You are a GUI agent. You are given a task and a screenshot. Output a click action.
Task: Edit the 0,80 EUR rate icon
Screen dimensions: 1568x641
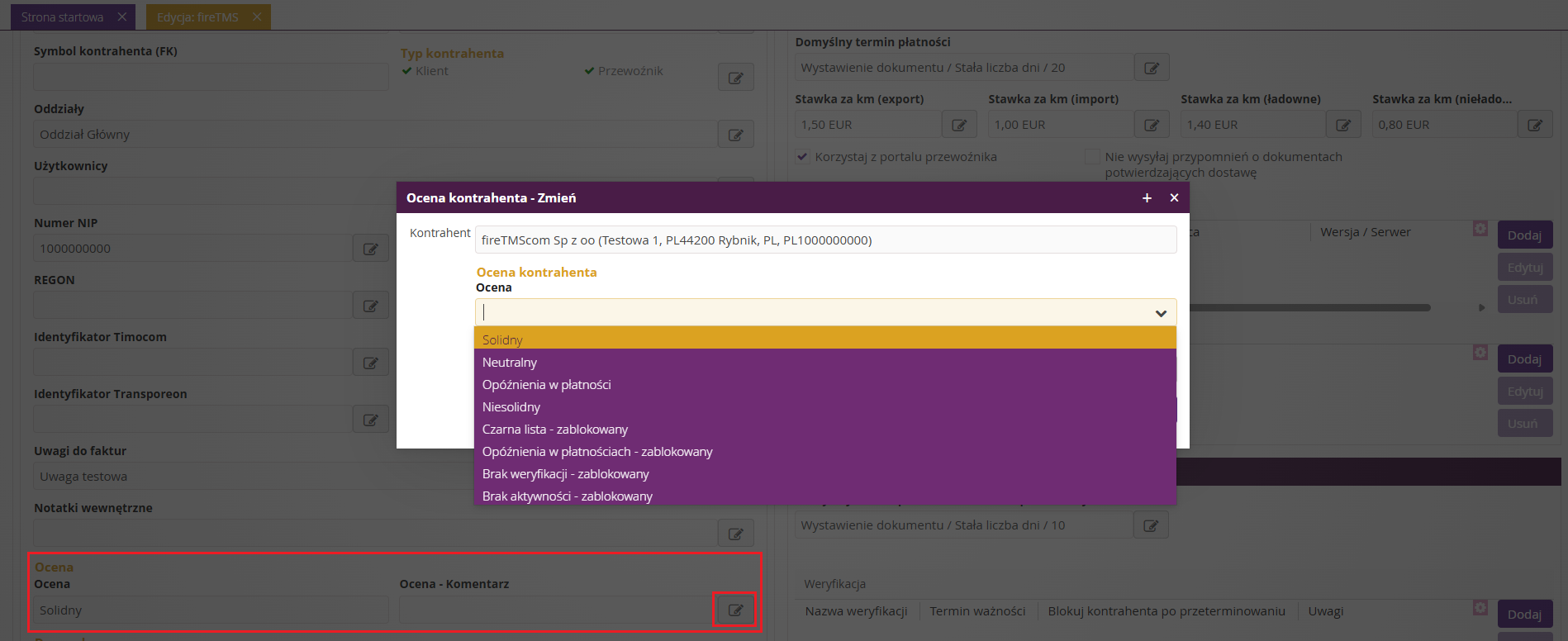click(1535, 125)
